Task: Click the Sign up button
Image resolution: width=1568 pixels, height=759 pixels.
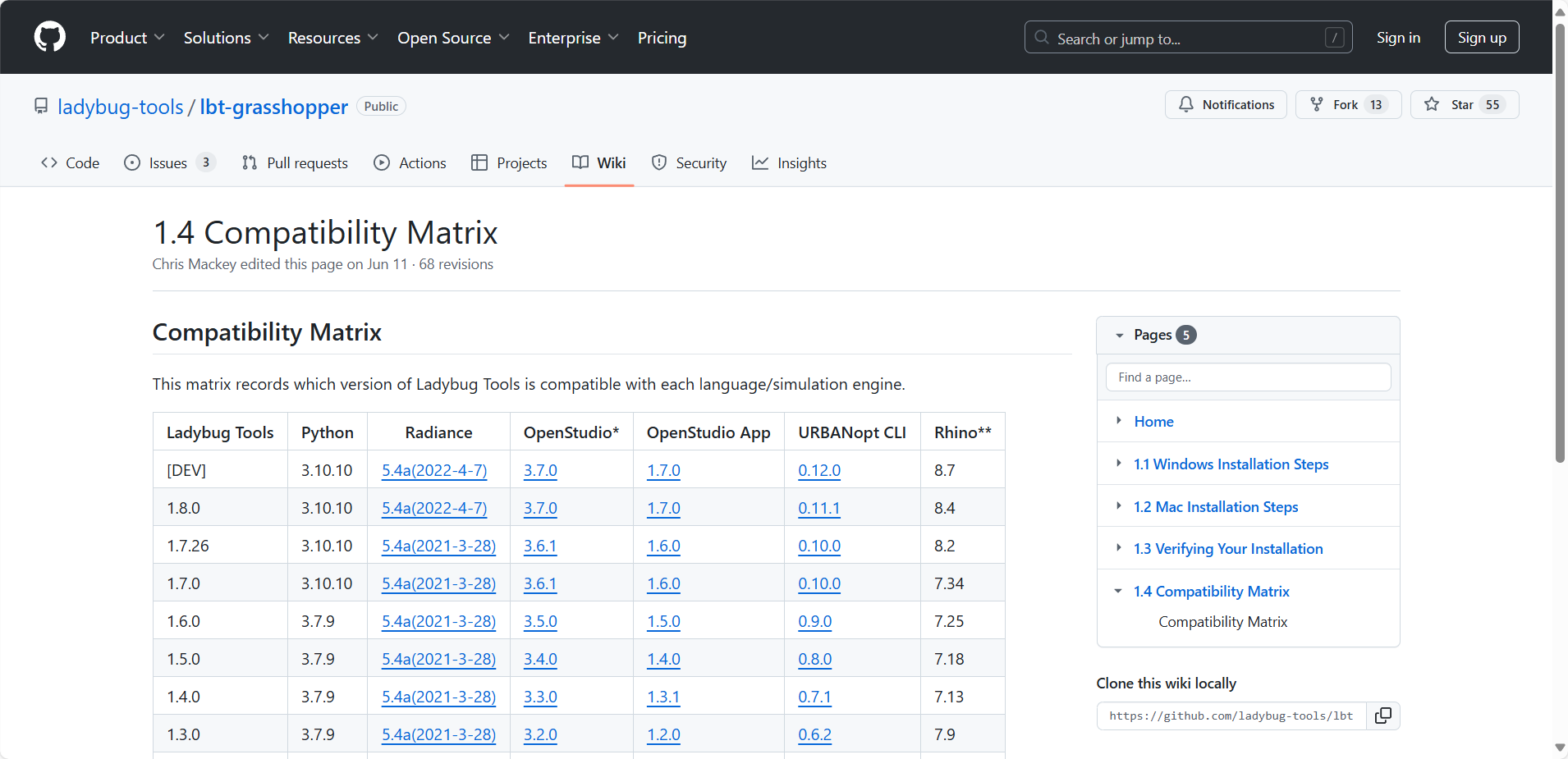Action: pos(1481,38)
